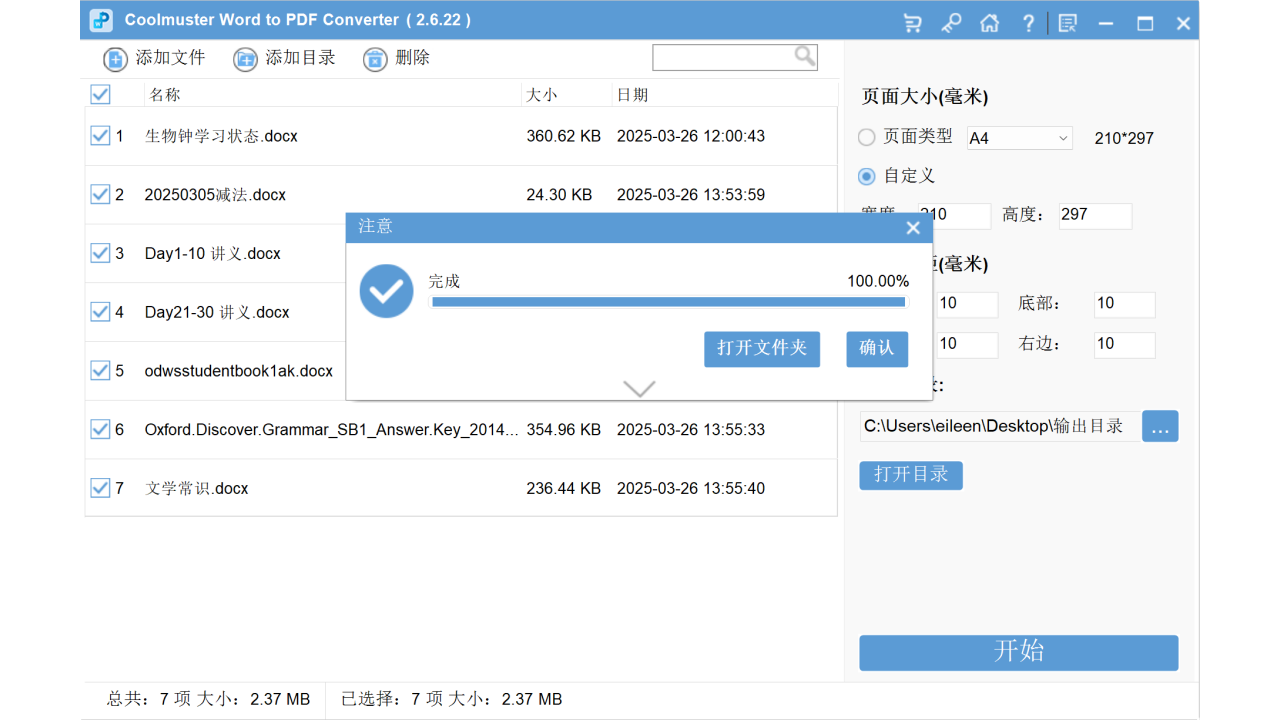Click the browse (...) output path button
Viewport: 1280px width, 720px height.
[1160, 426]
